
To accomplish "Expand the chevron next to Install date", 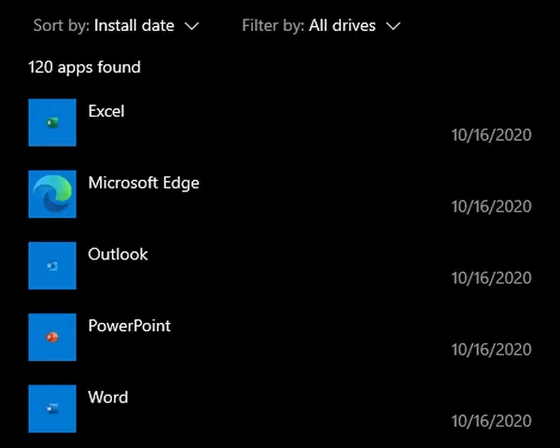I will point(192,26).
